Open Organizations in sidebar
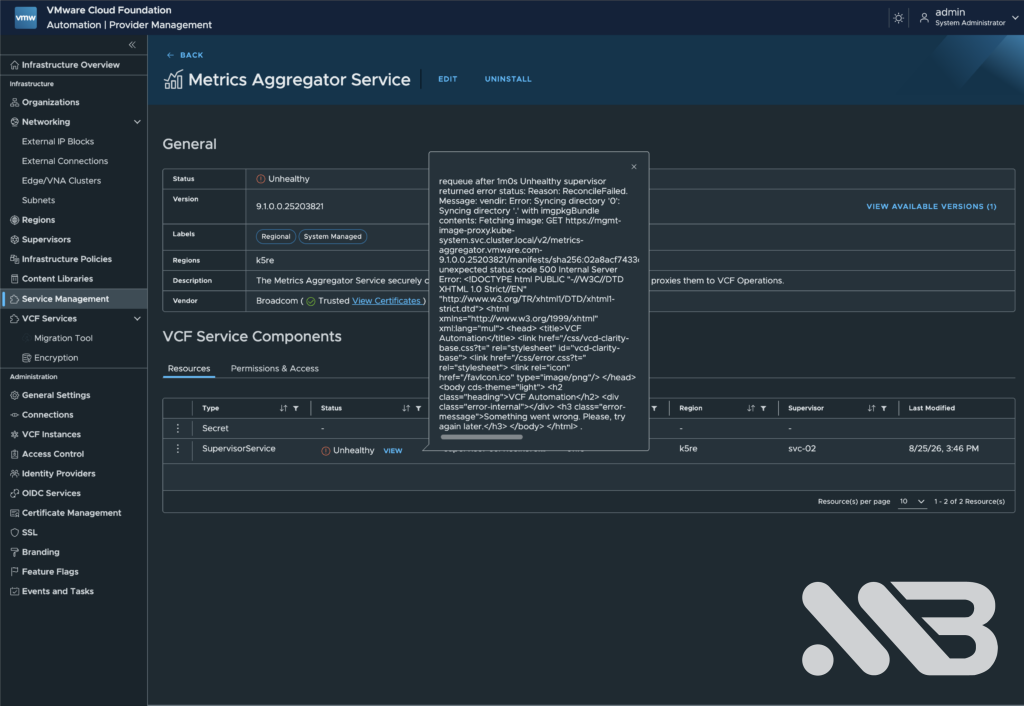 50,102
